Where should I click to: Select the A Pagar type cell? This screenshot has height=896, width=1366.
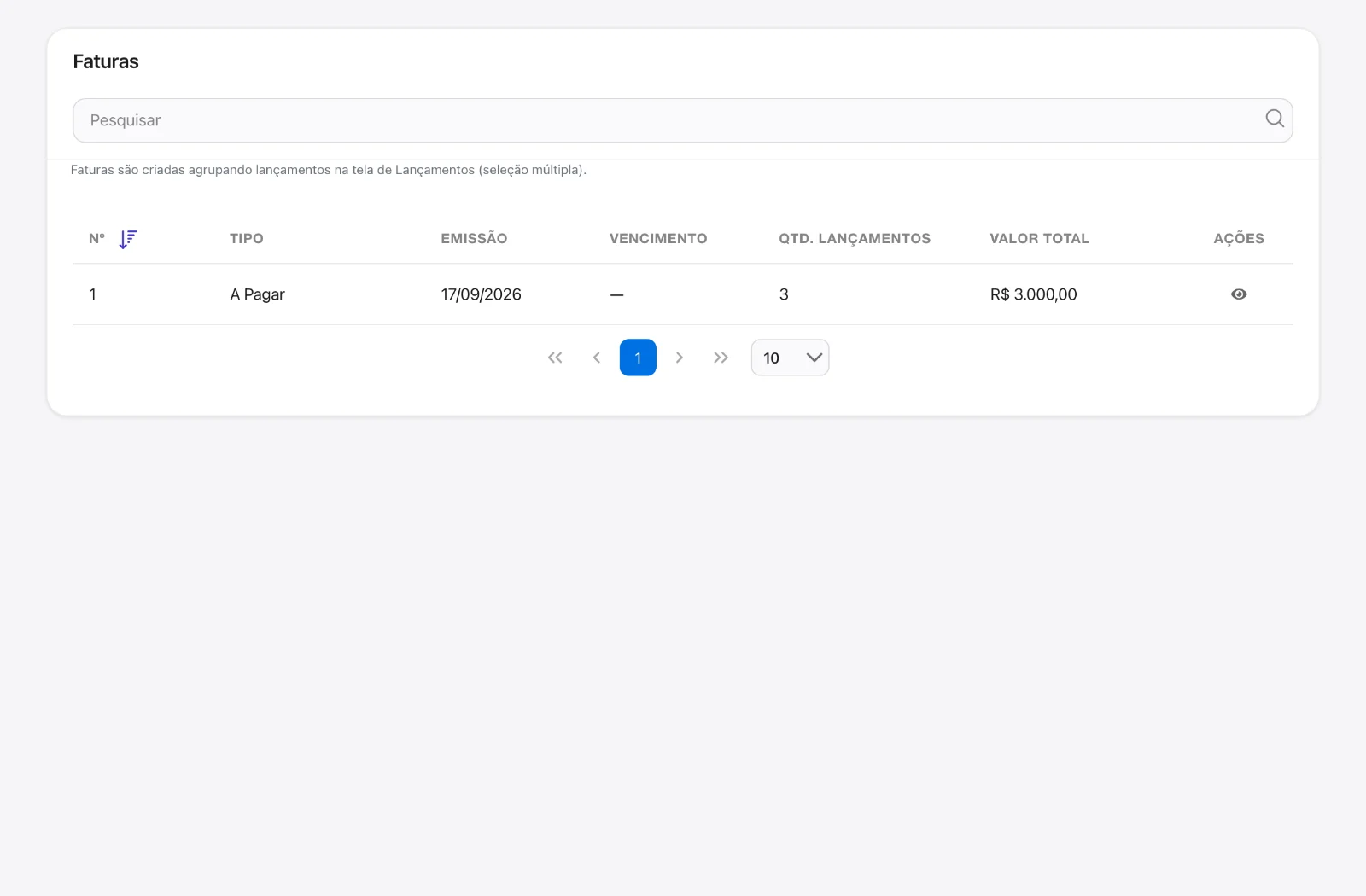pos(257,294)
